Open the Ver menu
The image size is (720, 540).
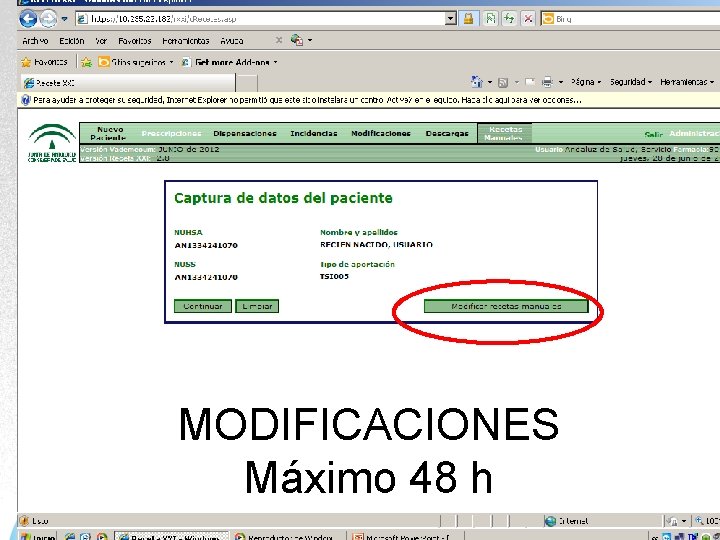[x=101, y=41]
